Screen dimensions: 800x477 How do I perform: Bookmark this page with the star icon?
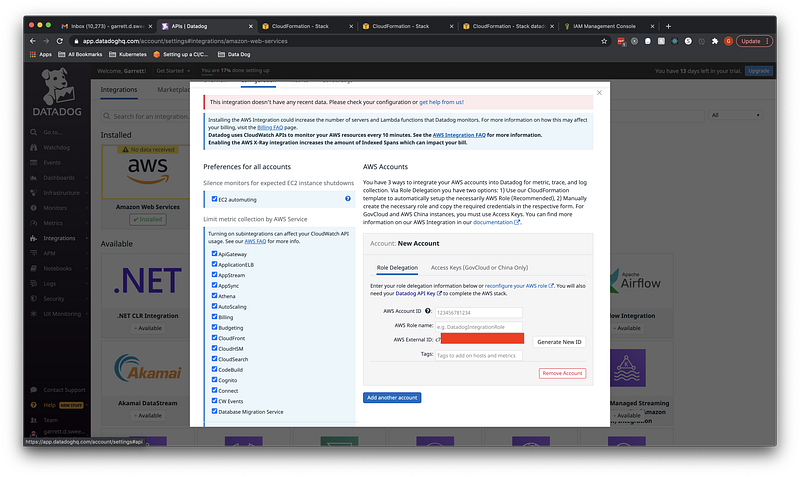coord(604,41)
